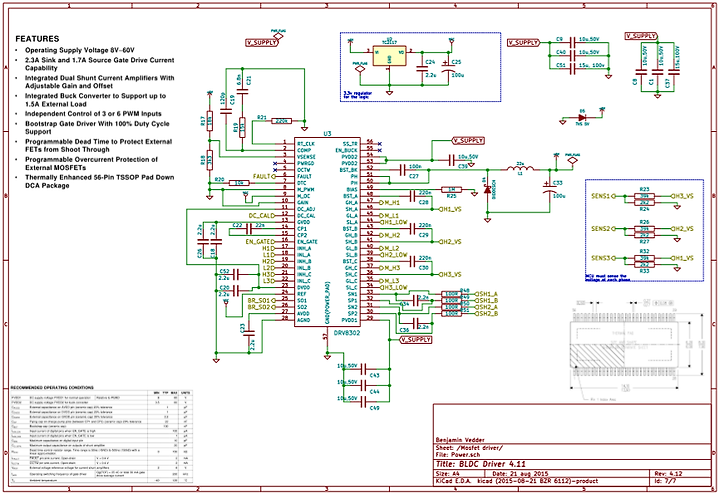Image resolution: width=720 pixels, height=494 pixels.
Task: Select capacitor C9 at top right
Action: click(x=572, y=43)
